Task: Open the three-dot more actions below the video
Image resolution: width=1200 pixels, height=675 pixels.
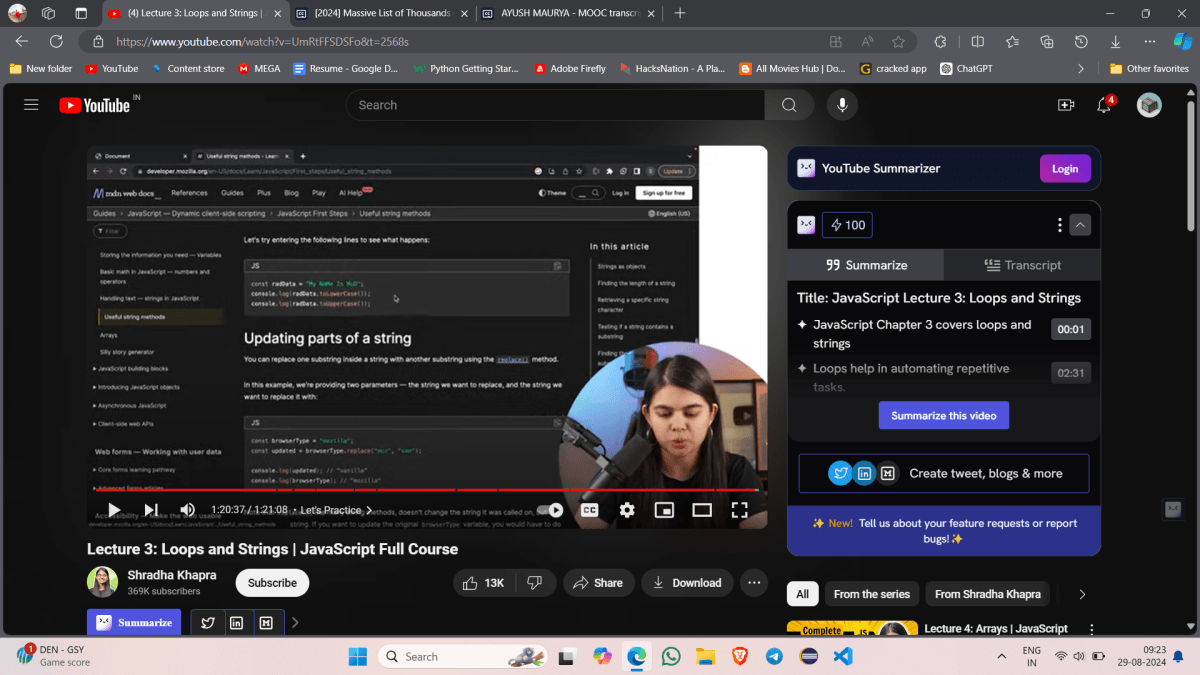Action: coord(754,583)
